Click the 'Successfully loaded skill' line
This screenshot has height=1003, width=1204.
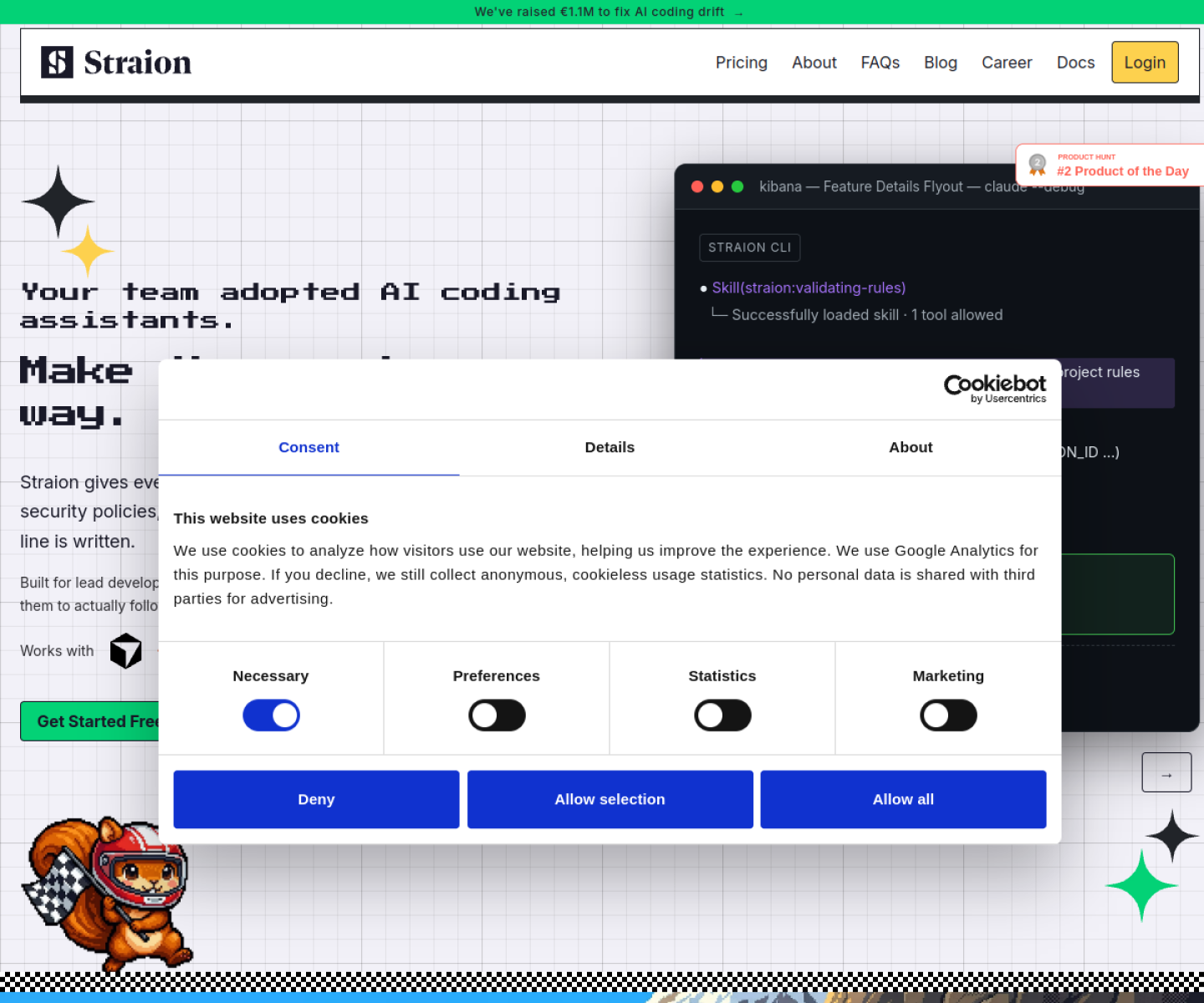[x=866, y=315]
